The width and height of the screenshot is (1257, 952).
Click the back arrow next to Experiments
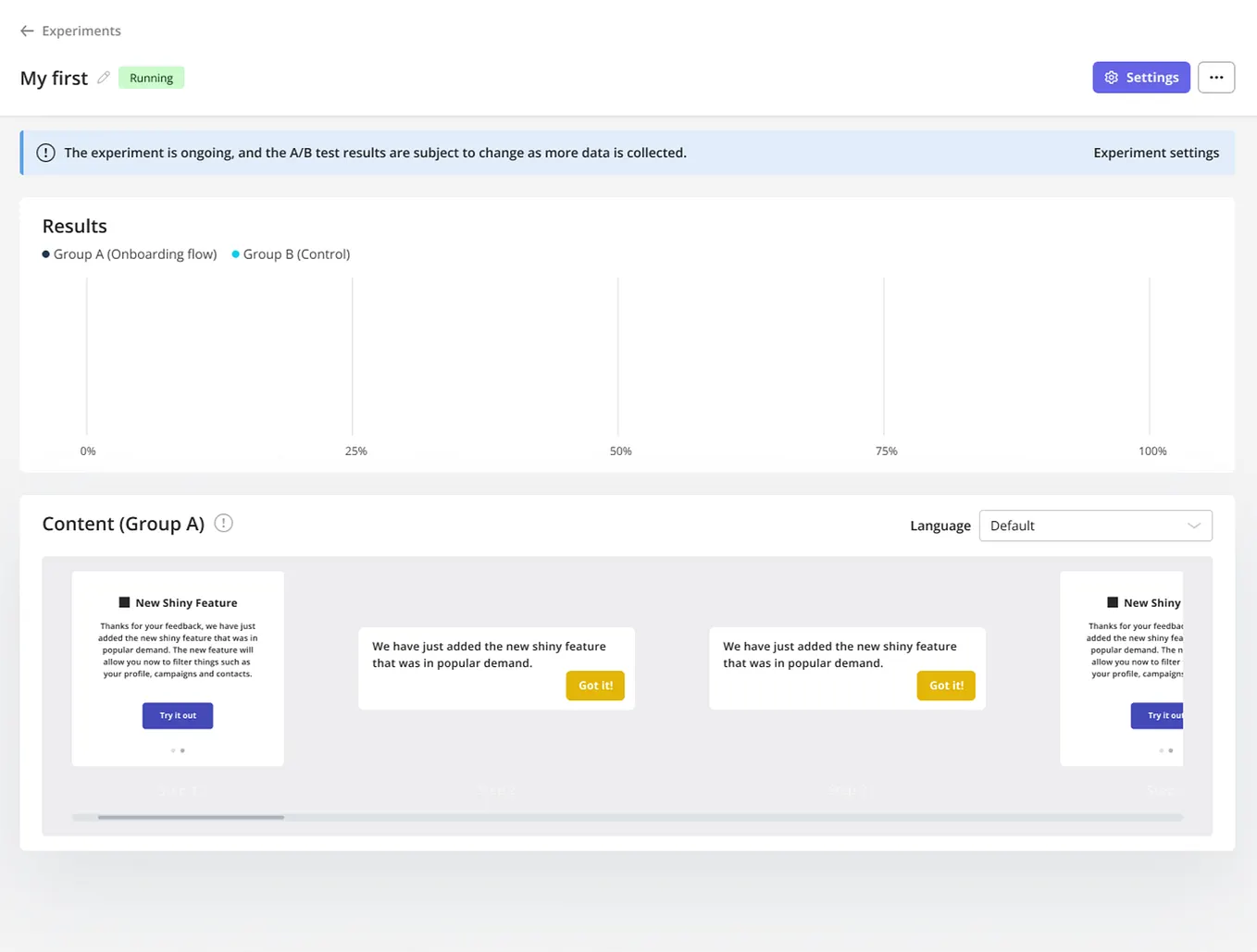click(x=27, y=31)
